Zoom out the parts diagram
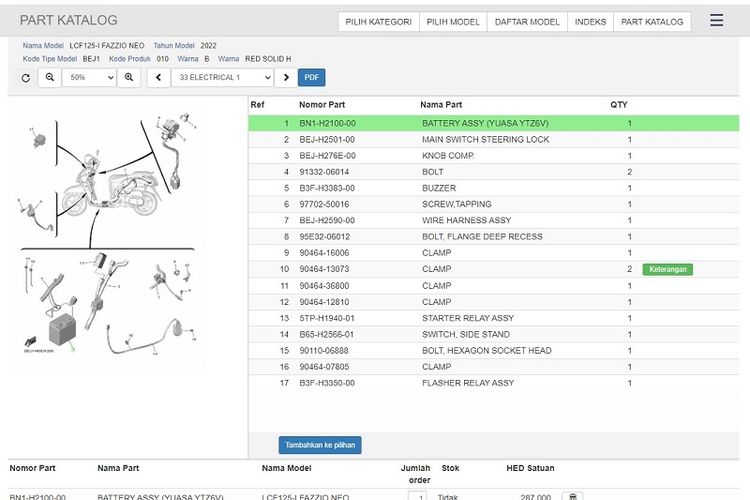 point(49,78)
